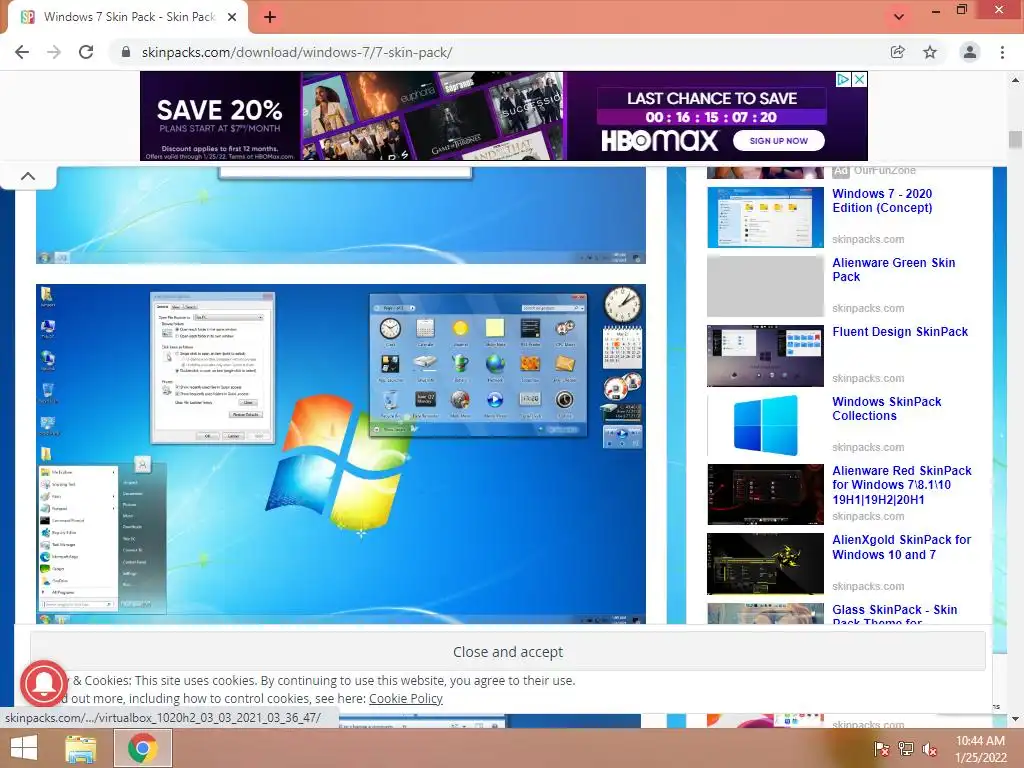Open the Chrome profile avatar
Image resolution: width=1024 pixels, height=768 pixels.
click(x=970, y=52)
